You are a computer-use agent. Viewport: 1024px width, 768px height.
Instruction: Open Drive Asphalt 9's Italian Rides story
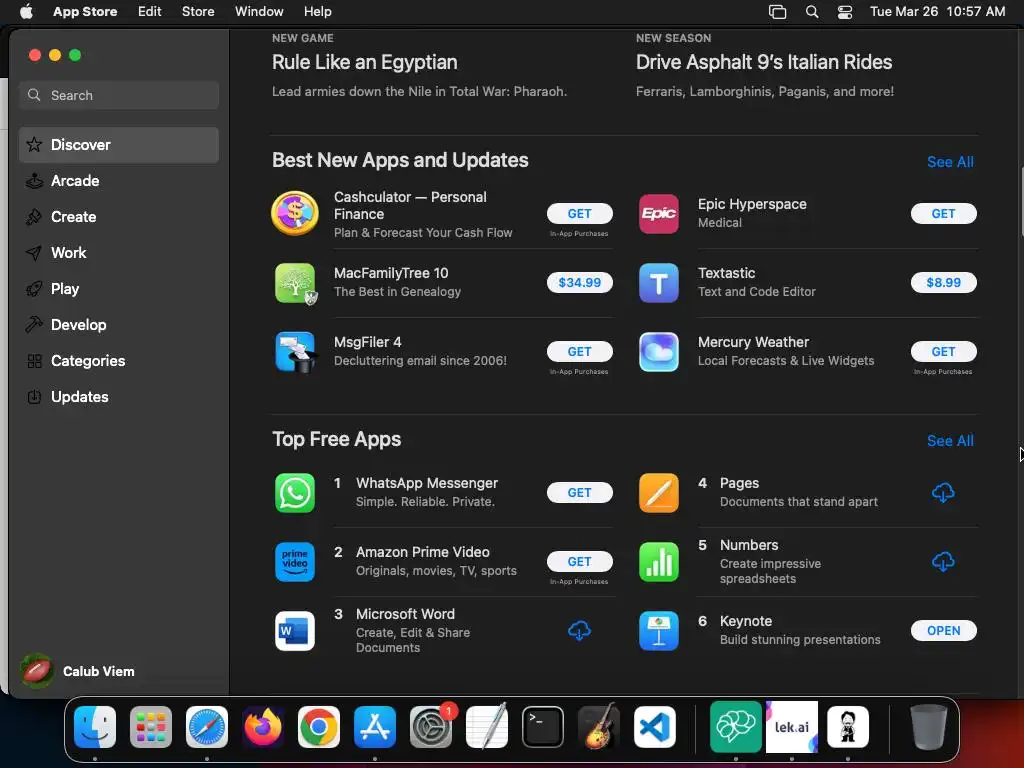(x=763, y=63)
